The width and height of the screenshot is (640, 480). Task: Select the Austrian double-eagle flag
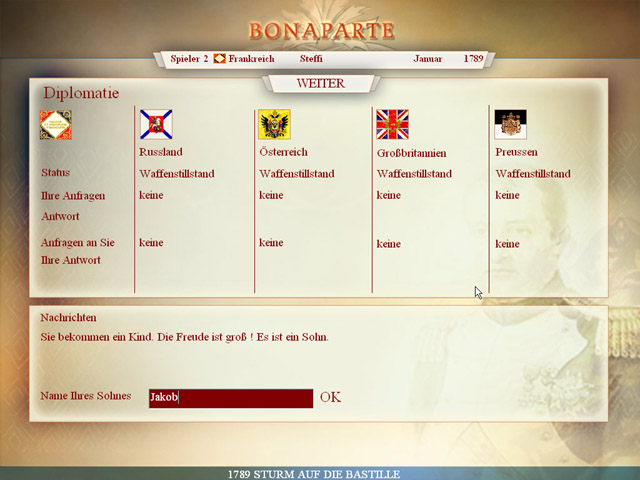(x=274, y=124)
